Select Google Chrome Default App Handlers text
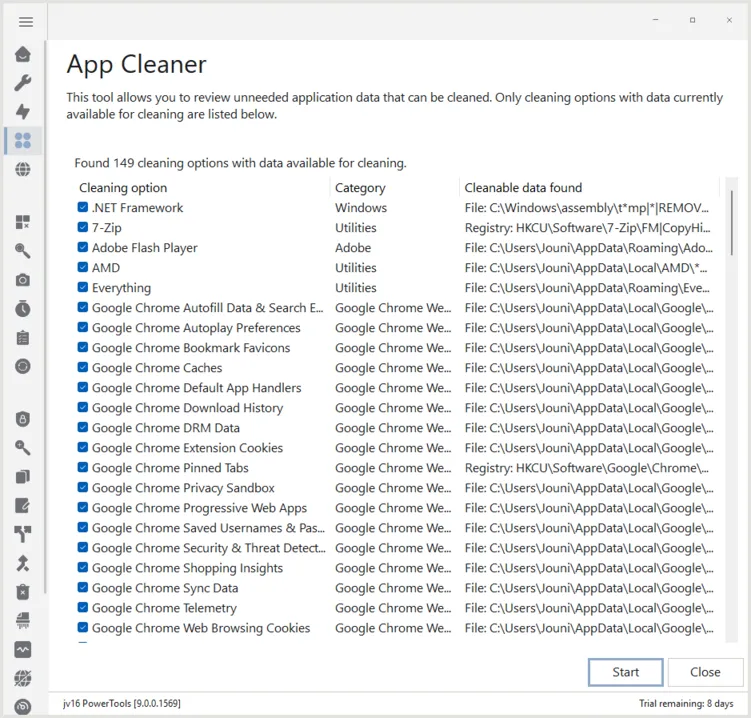Viewport: 751px width, 718px height. click(x=196, y=388)
